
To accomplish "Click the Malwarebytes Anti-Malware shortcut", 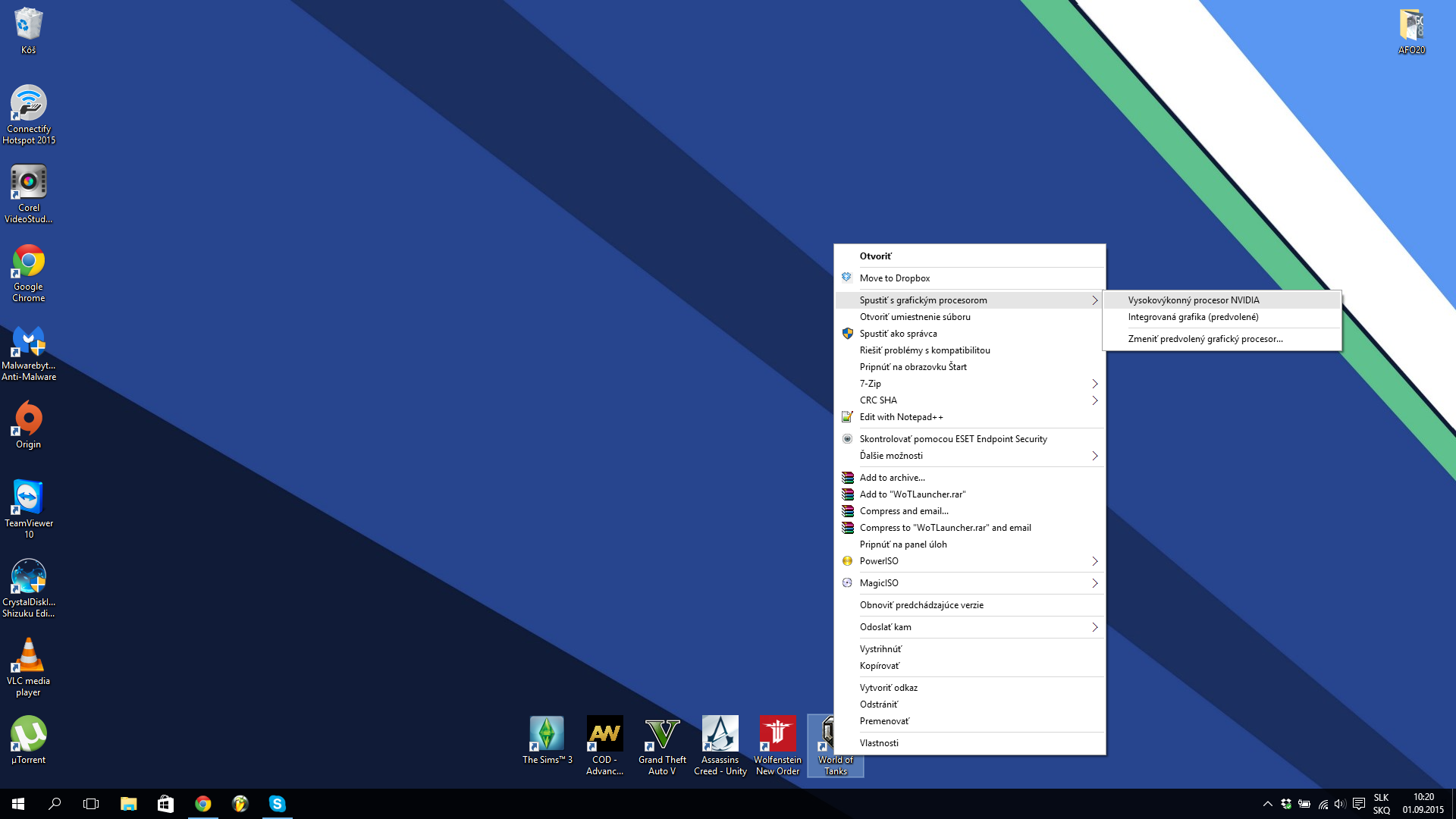I will point(28,341).
